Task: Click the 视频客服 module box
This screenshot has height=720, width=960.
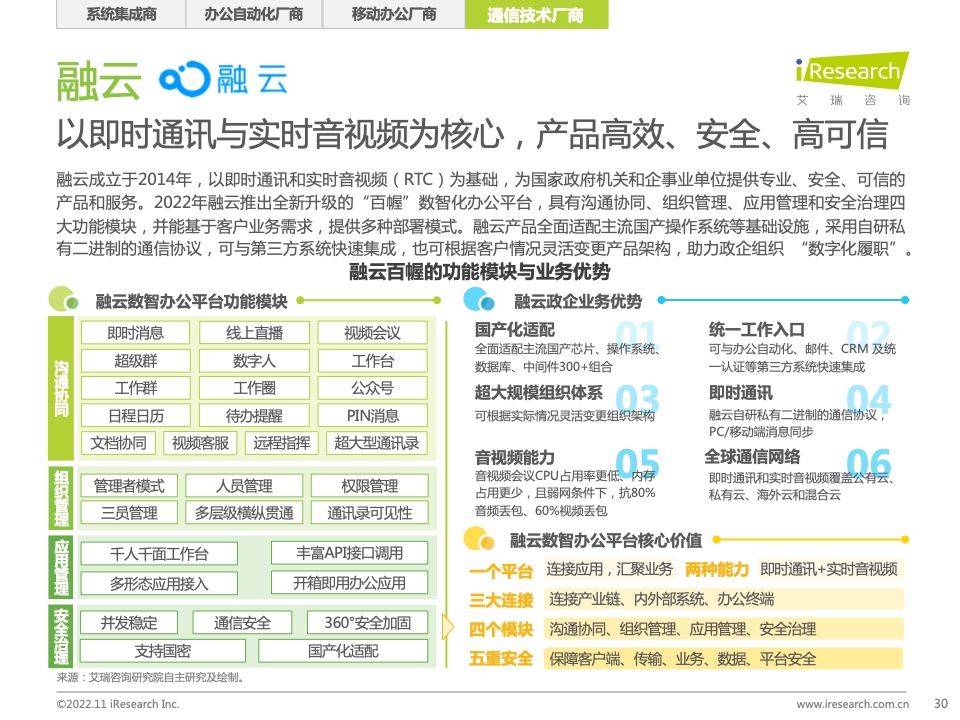Action: point(200,443)
